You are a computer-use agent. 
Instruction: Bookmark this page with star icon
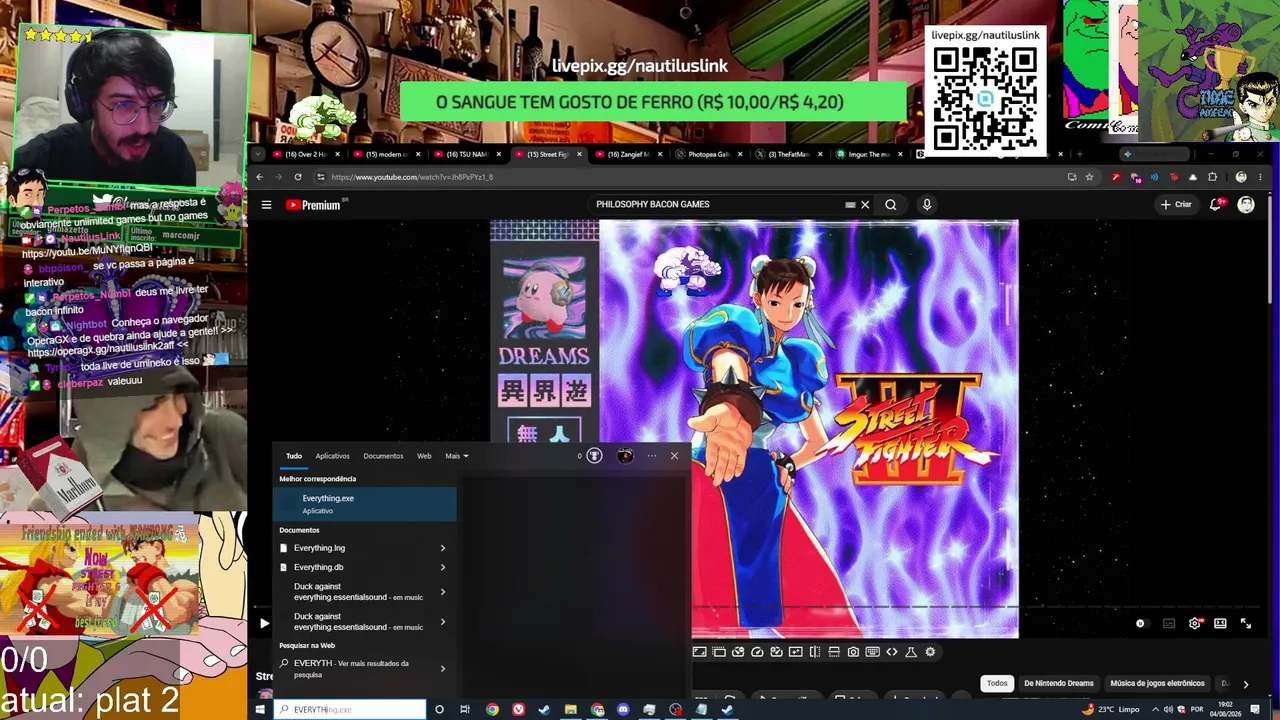[1089, 177]
